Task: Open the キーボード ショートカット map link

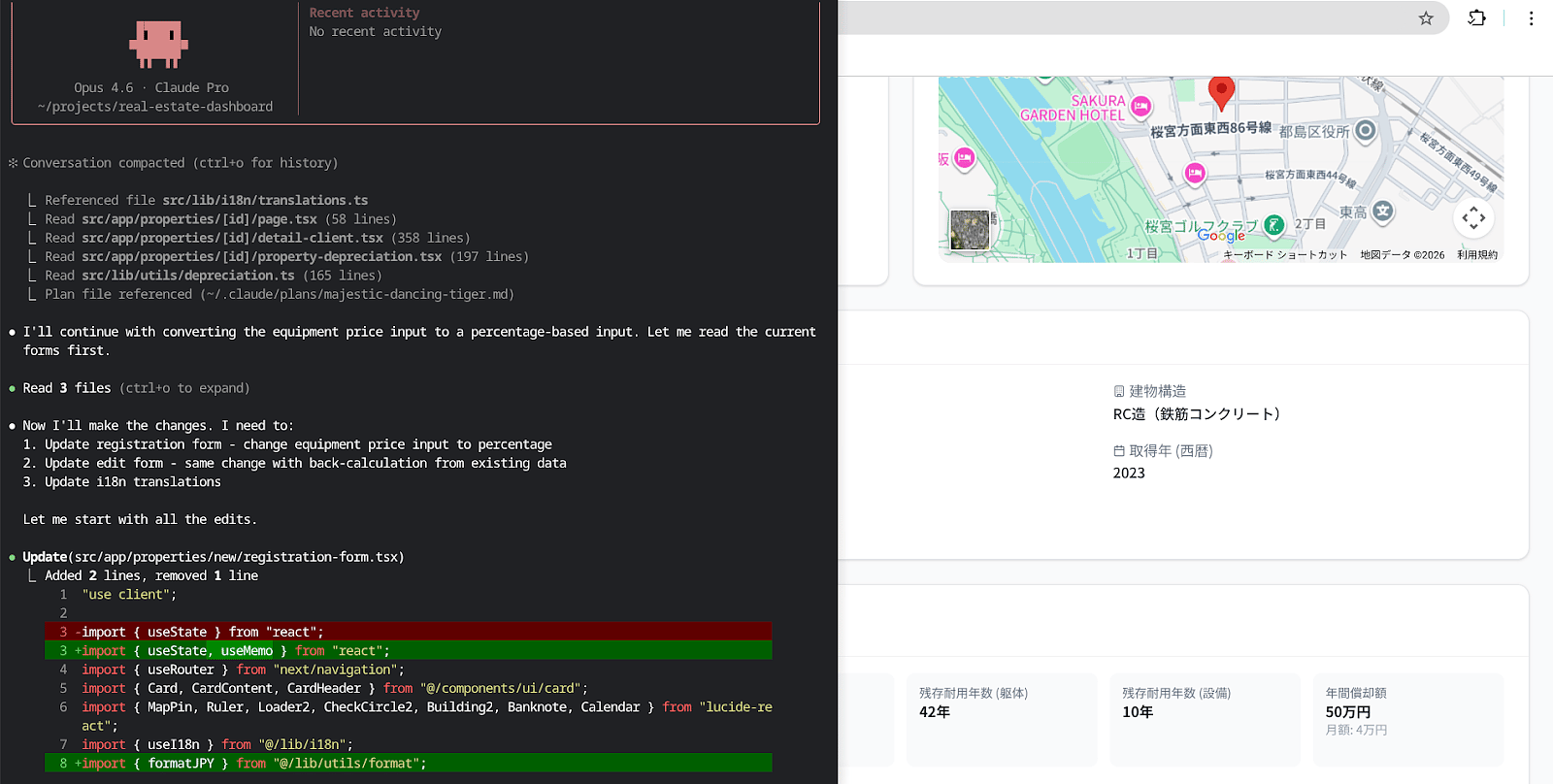Action: pyautogui.click(x=1284, y=255)
